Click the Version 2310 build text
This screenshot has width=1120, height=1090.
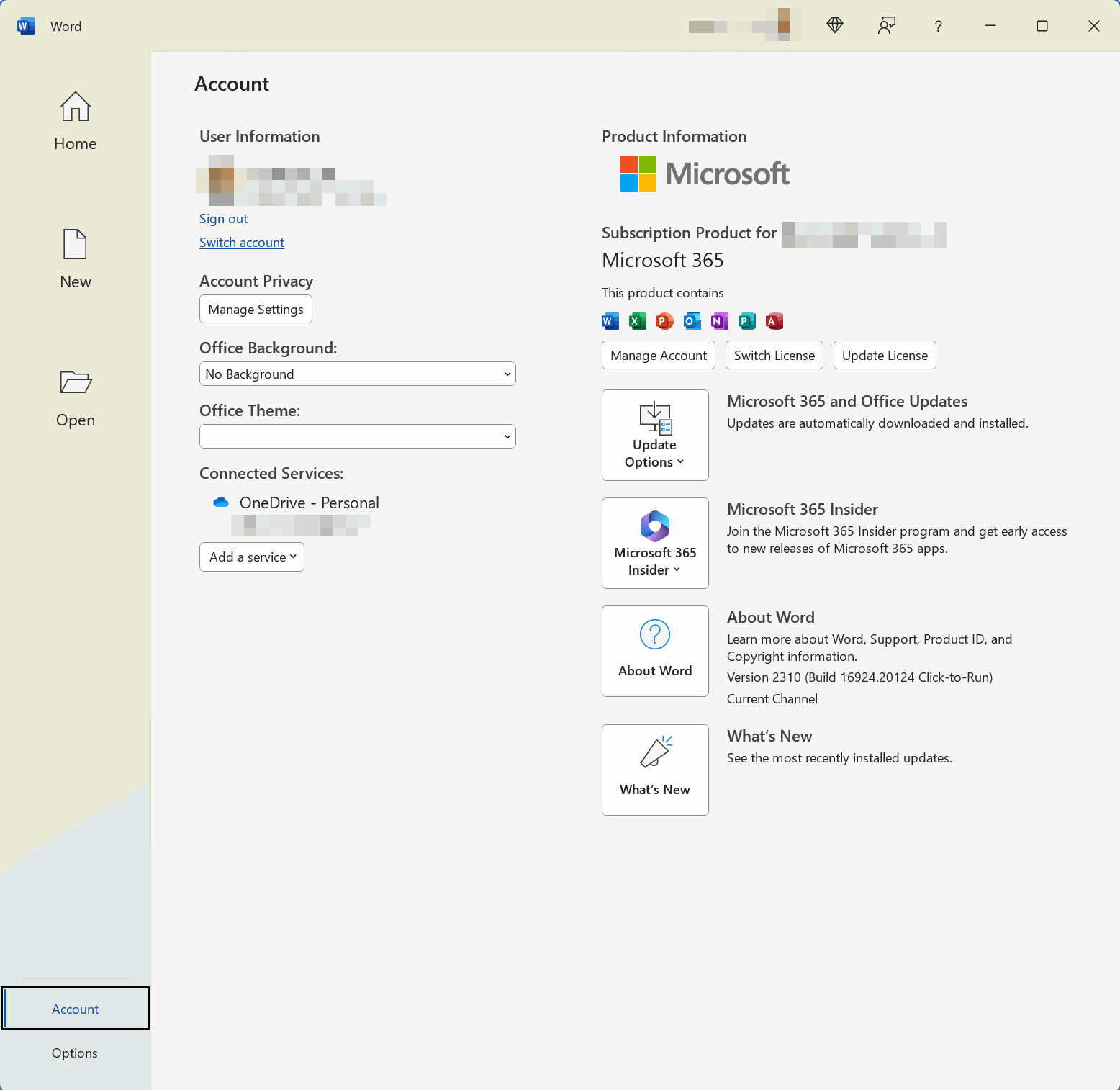click(859, 677)
